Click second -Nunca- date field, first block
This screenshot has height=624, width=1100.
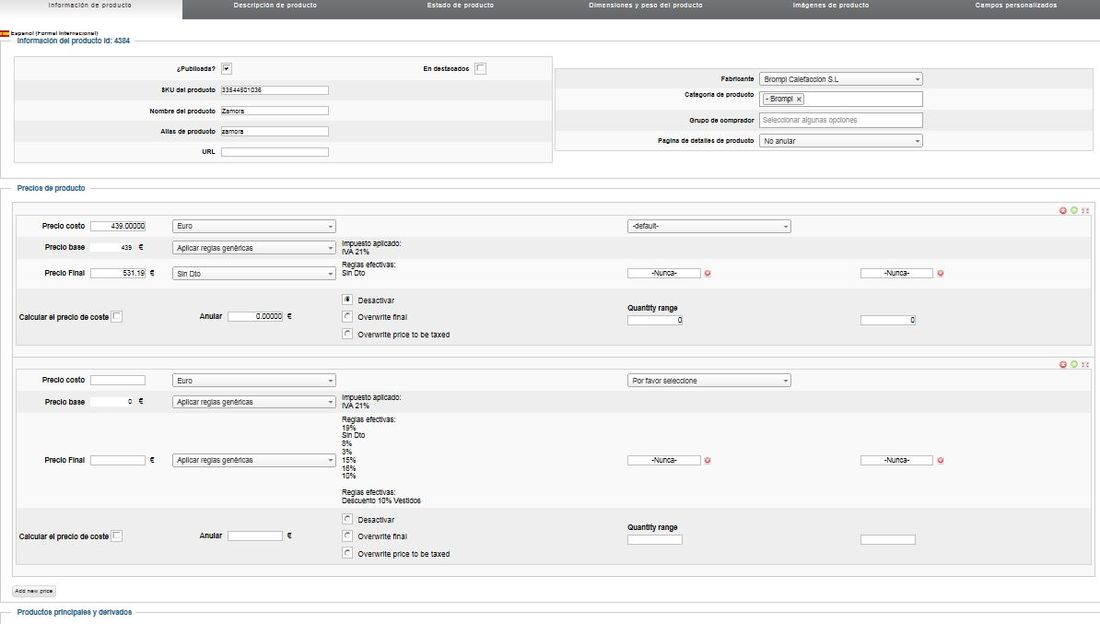(x=897, y=273)
